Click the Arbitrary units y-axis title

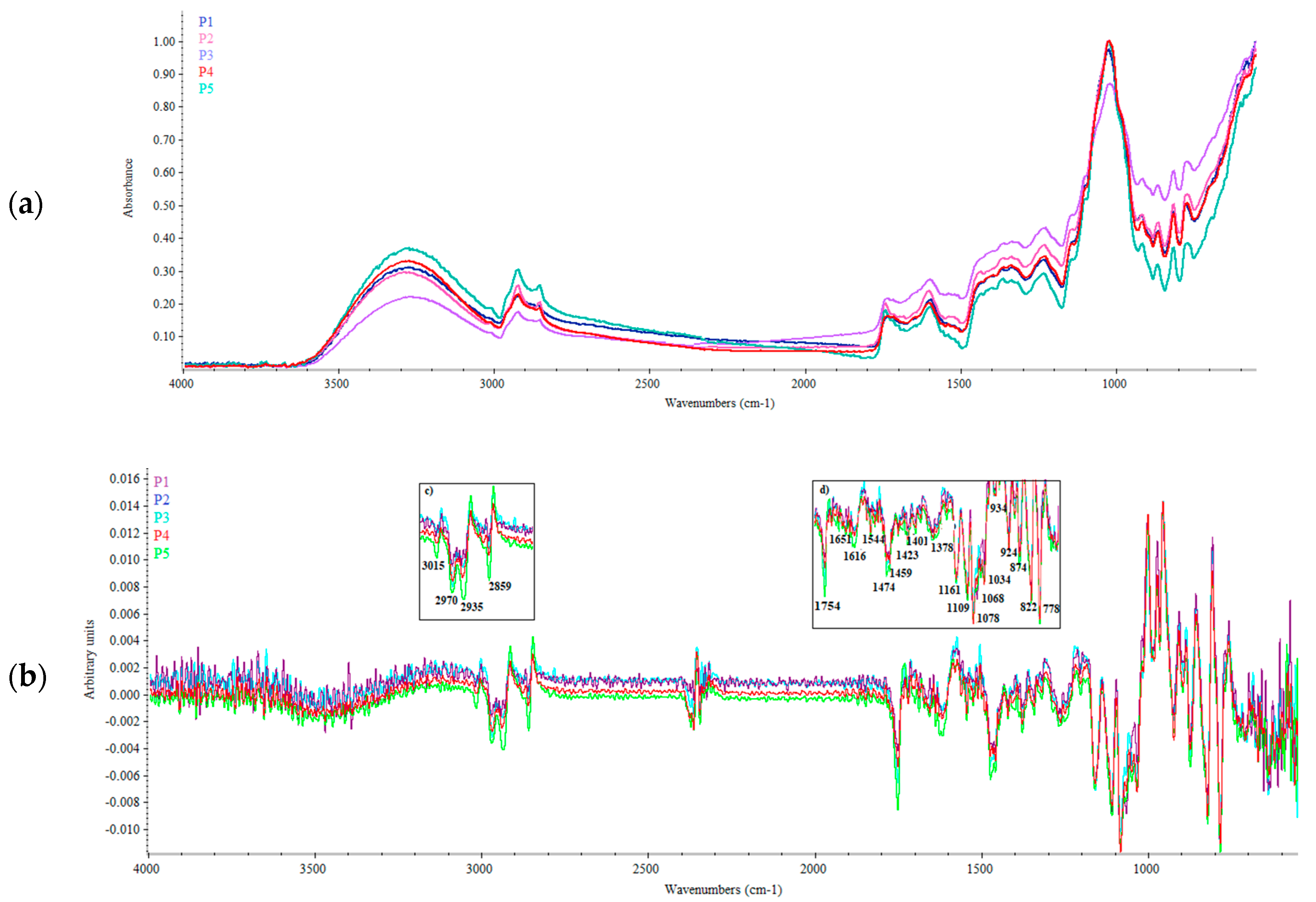89,660
